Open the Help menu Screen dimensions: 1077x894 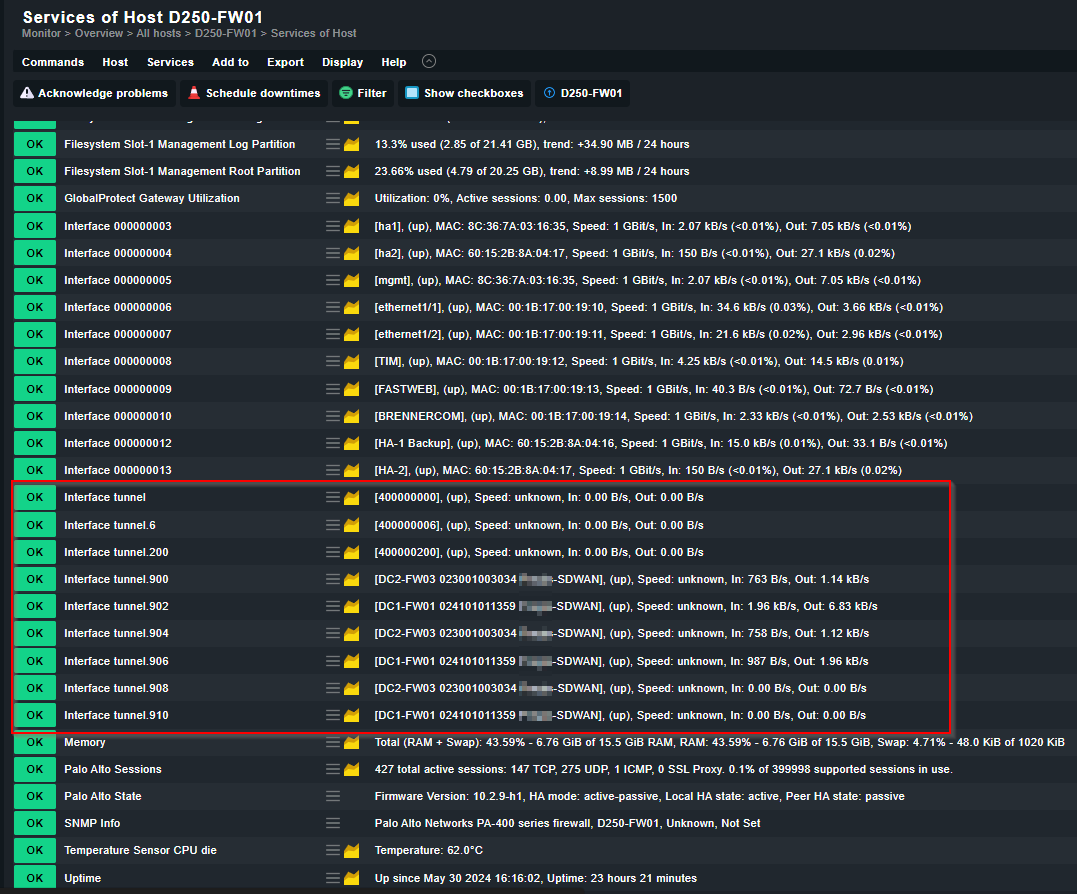(394, 62)
